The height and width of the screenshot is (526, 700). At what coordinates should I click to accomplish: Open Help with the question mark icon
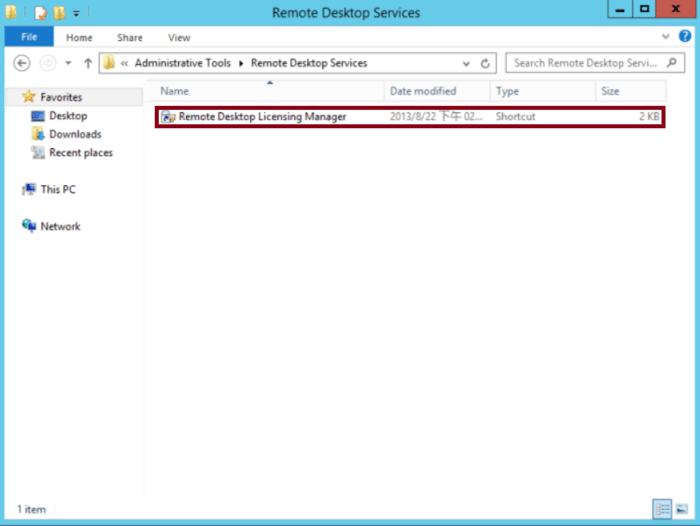685,36
